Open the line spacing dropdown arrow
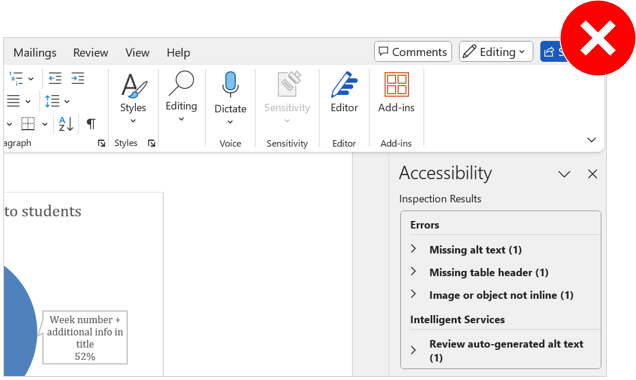The height and width of the screenshot is (380, 636). click(x=67, y=101)
